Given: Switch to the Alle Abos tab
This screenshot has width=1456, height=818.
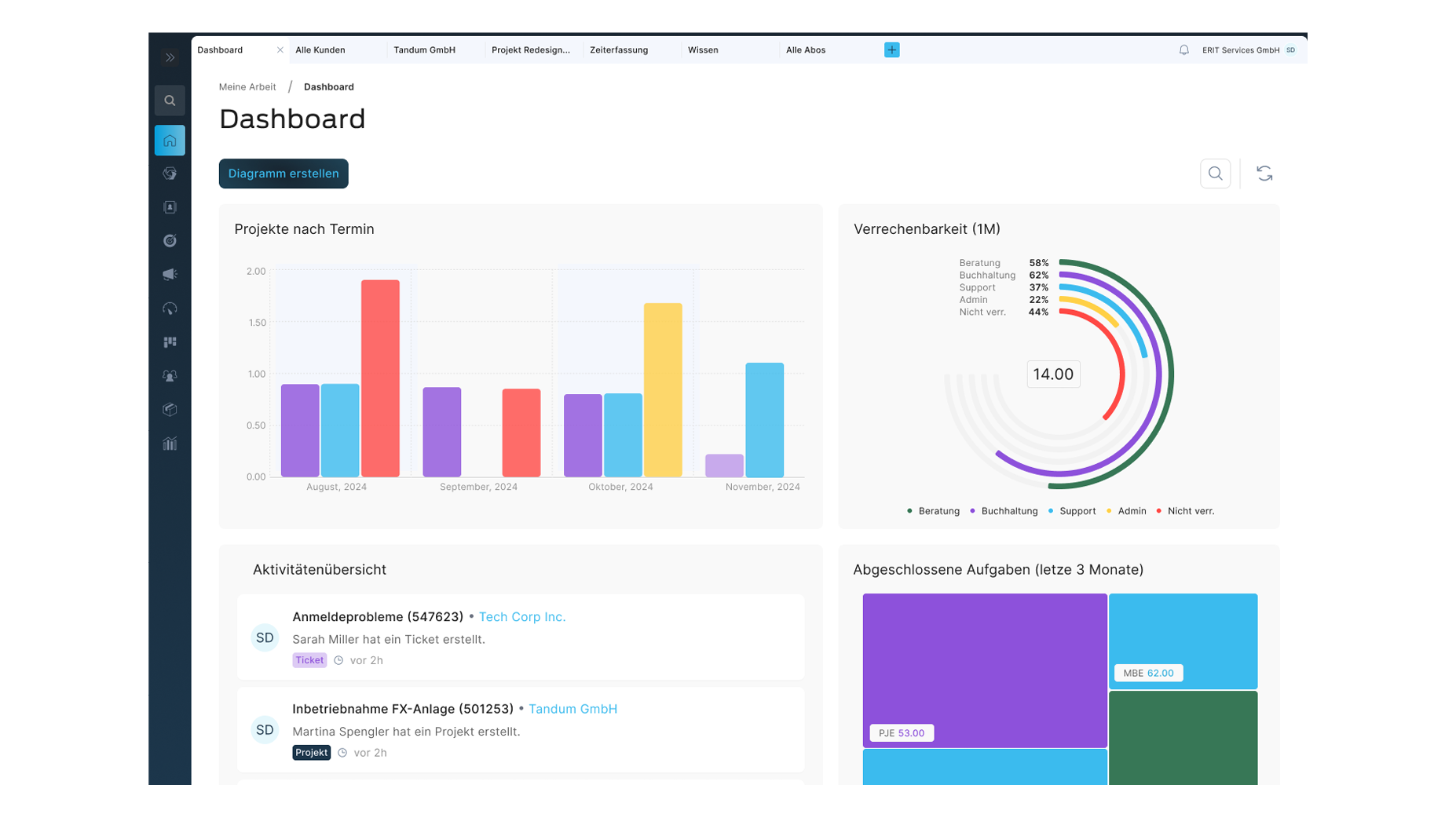Looking at the screenshot, I should pos(829,49).
